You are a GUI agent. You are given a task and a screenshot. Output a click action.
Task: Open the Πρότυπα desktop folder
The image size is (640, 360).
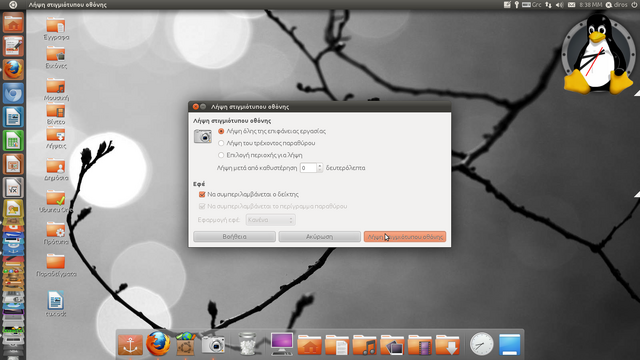point(56,233)
